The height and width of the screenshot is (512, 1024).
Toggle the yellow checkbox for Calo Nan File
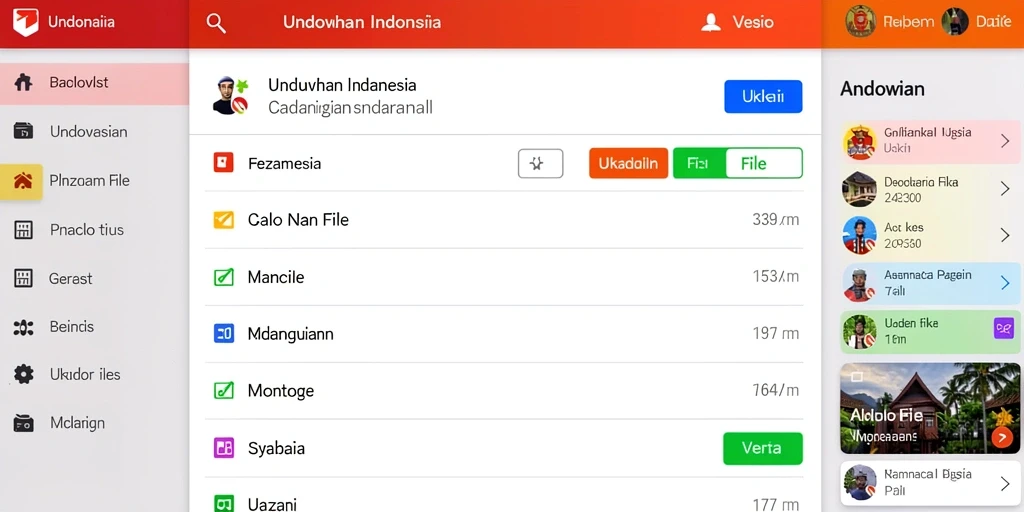click(223, 219)
